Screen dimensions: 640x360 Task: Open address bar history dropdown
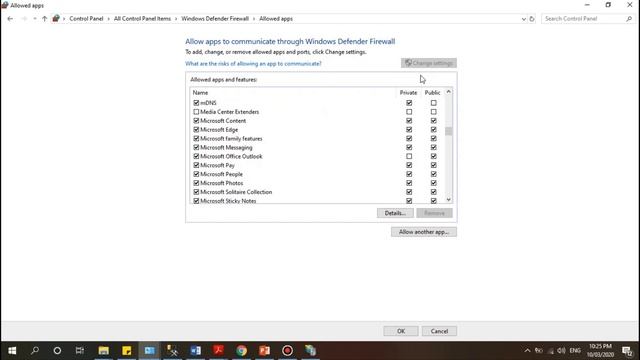pyautogui.click(x=524, y=19)
